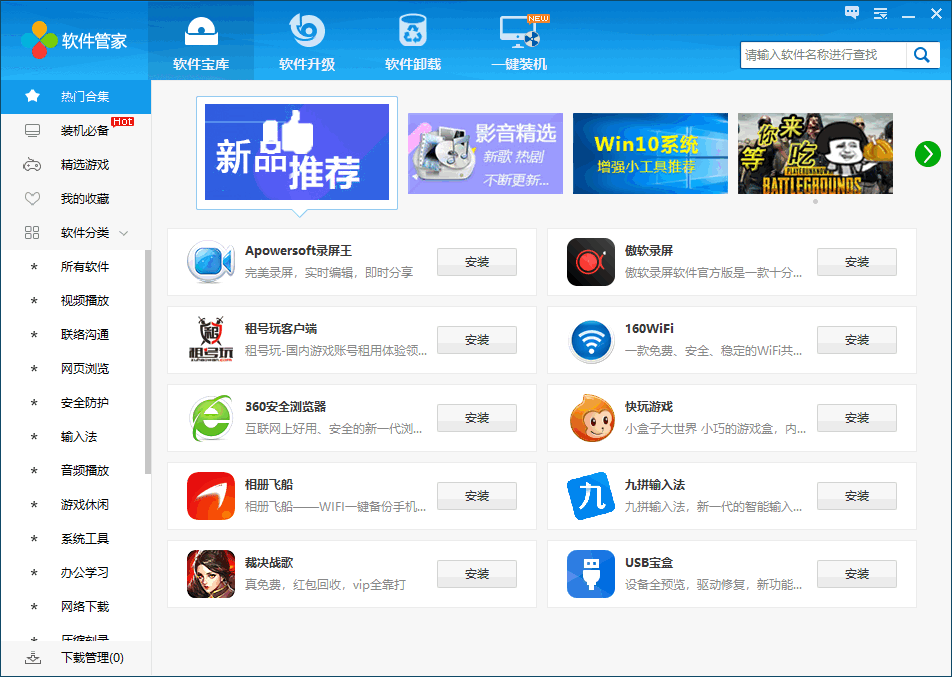Viewport: 952px width, 677px height.
Task: Open the Battlegrounds game banner
Action: (815, 154)
